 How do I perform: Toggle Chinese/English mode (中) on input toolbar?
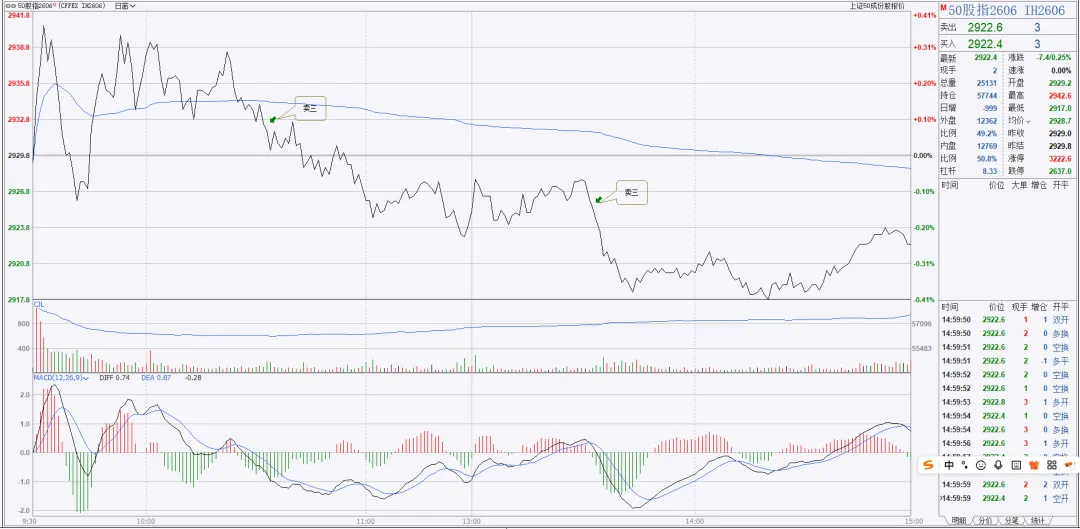[x=949, y=466]
